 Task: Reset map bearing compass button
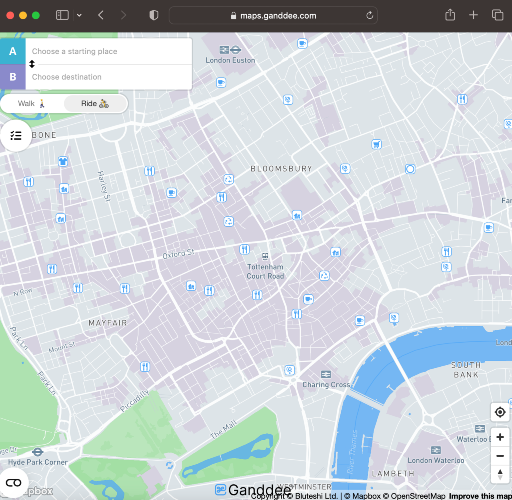pos(500,474)
